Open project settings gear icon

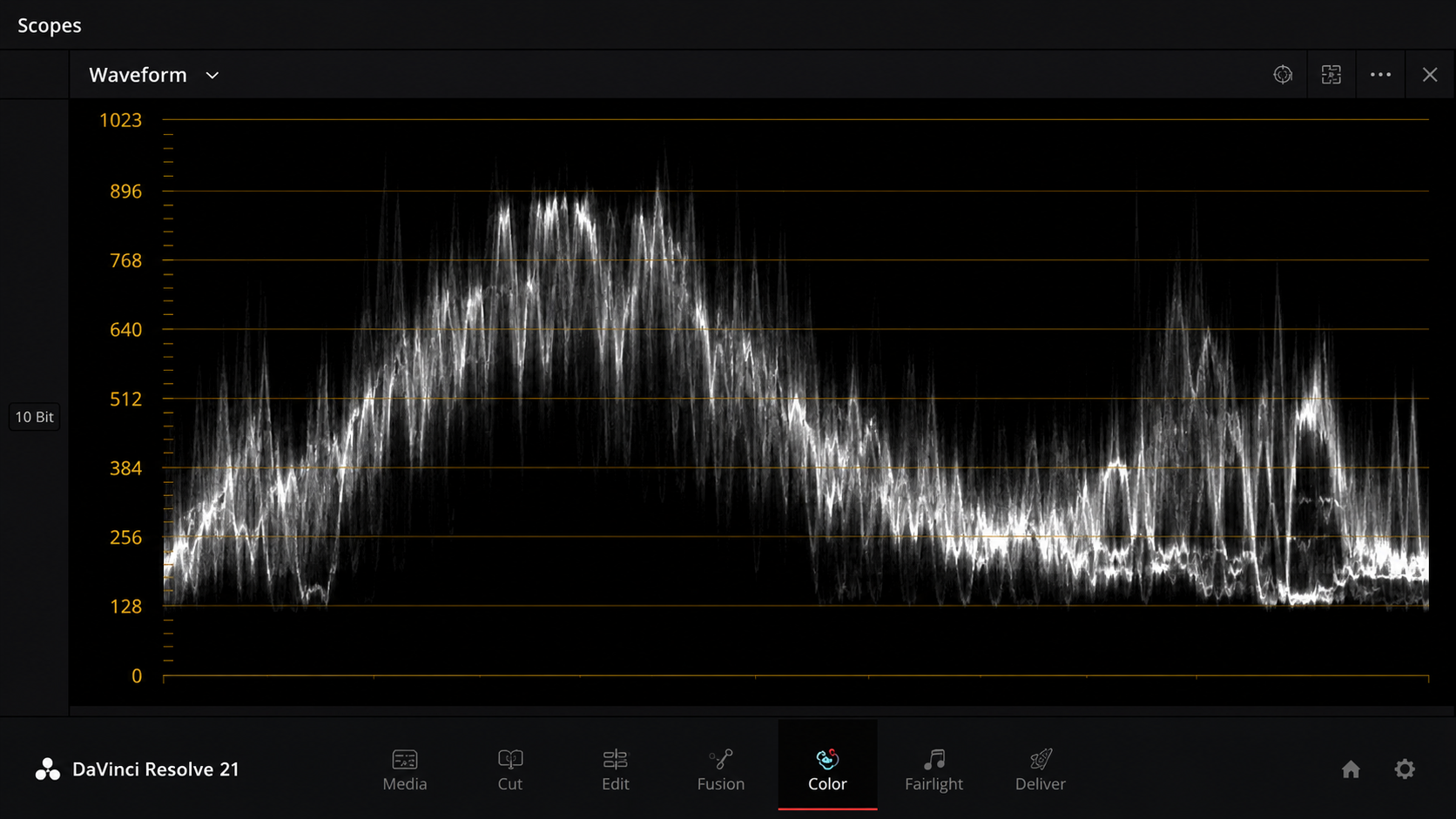click(x=1405, y=769)
